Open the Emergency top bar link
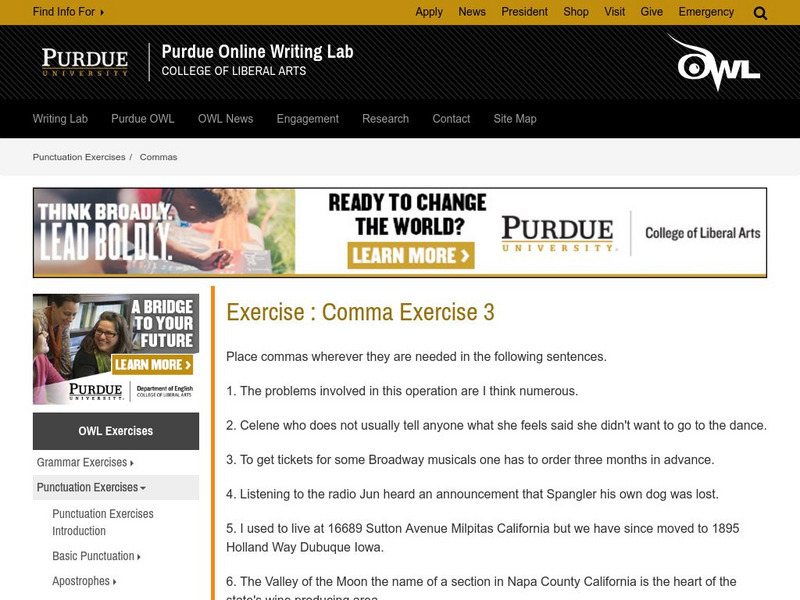The width and height of the screenshot is (800, 600). (706, 12)
